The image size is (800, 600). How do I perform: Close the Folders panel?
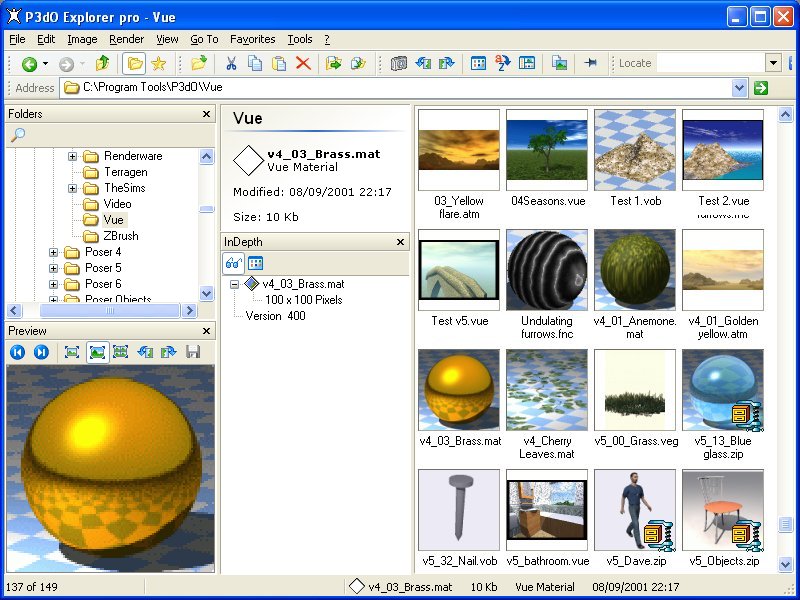pyautogui.click(x=206, y=114)
